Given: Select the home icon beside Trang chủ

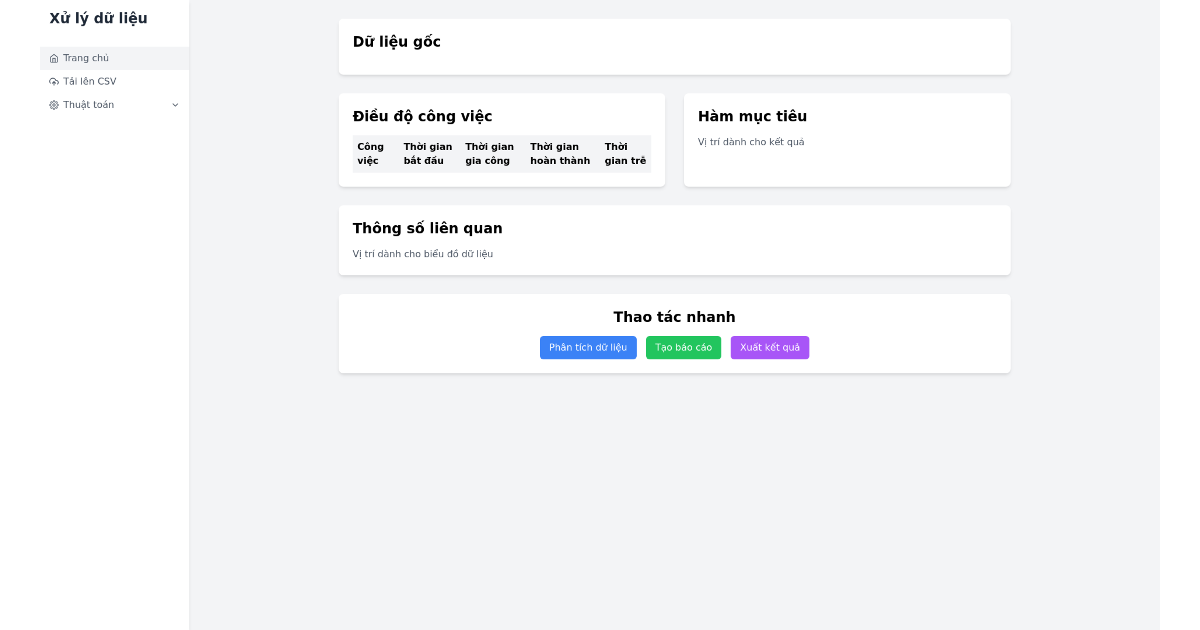Looking at the screenshot, I should coord(55,58).
